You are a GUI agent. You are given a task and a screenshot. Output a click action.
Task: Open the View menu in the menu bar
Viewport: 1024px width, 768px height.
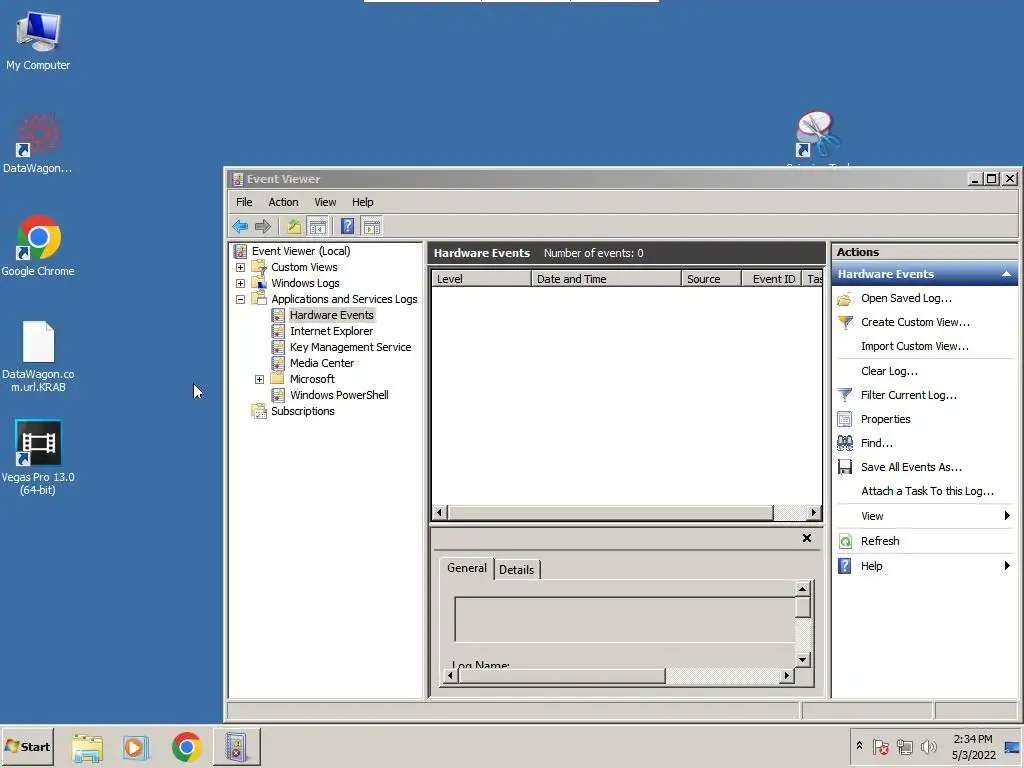(x=325, y=202)
